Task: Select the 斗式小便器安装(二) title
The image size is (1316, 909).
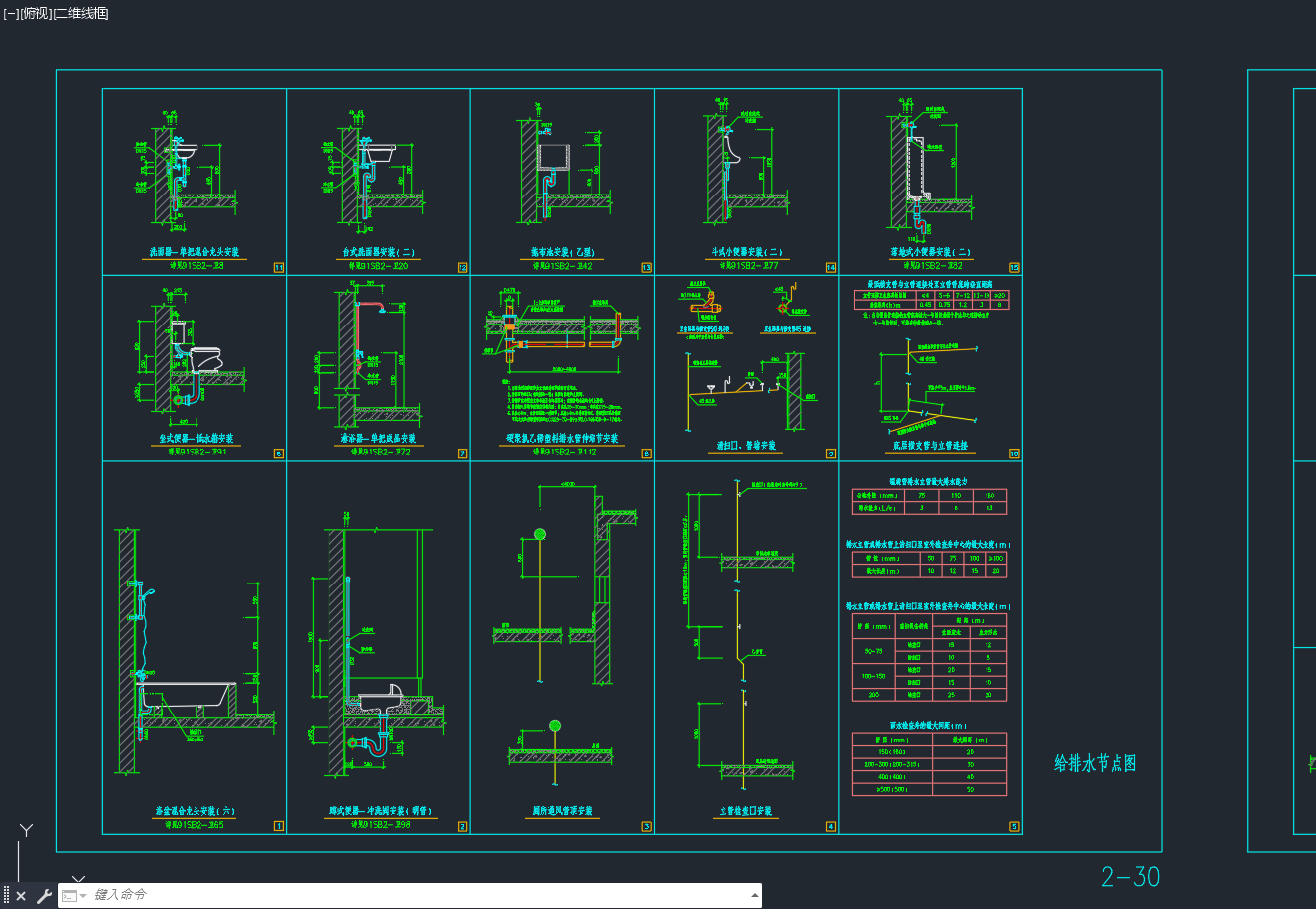Action: click(746, 253)
